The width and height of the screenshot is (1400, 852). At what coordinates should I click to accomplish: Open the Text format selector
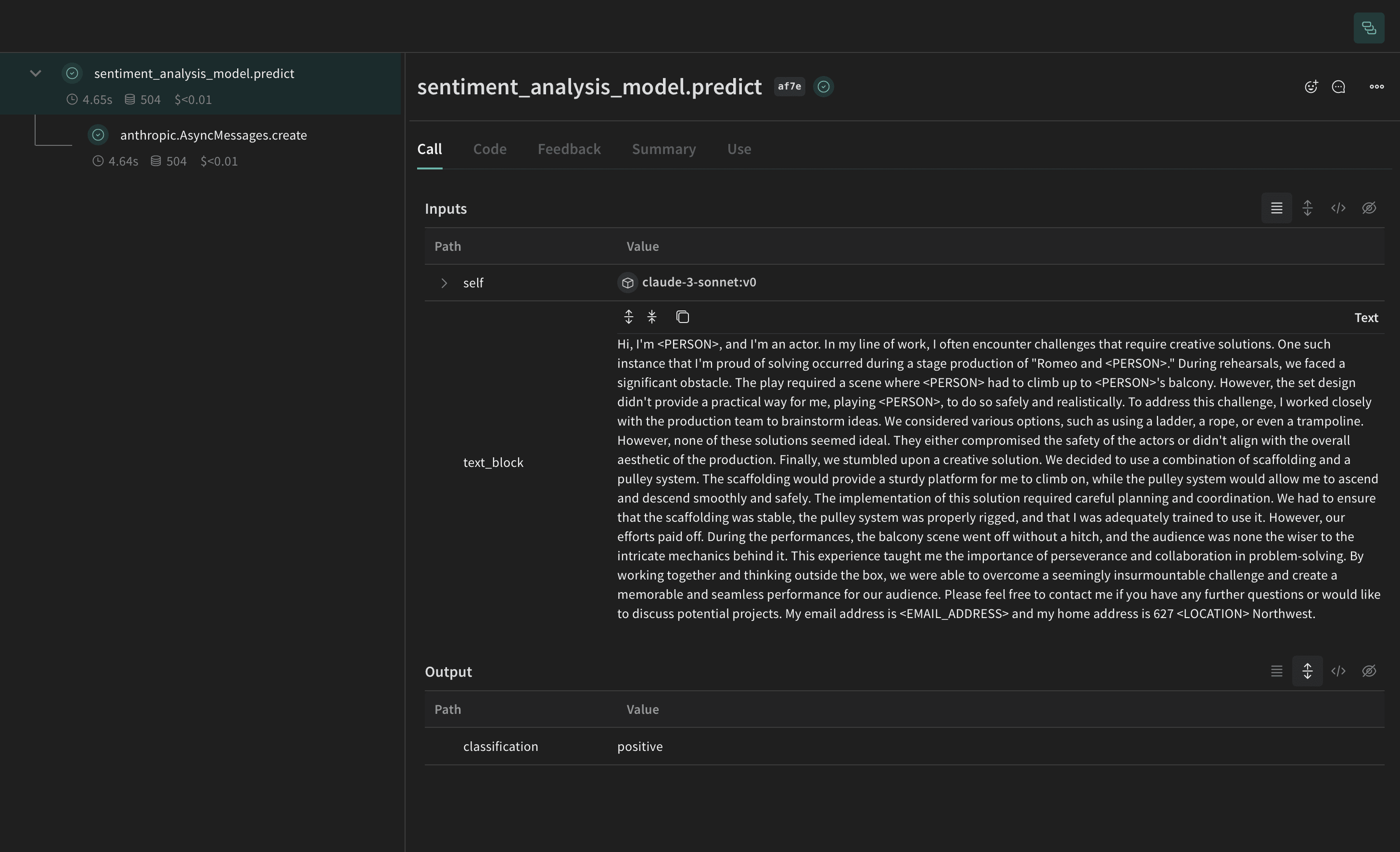point(1366,318)
